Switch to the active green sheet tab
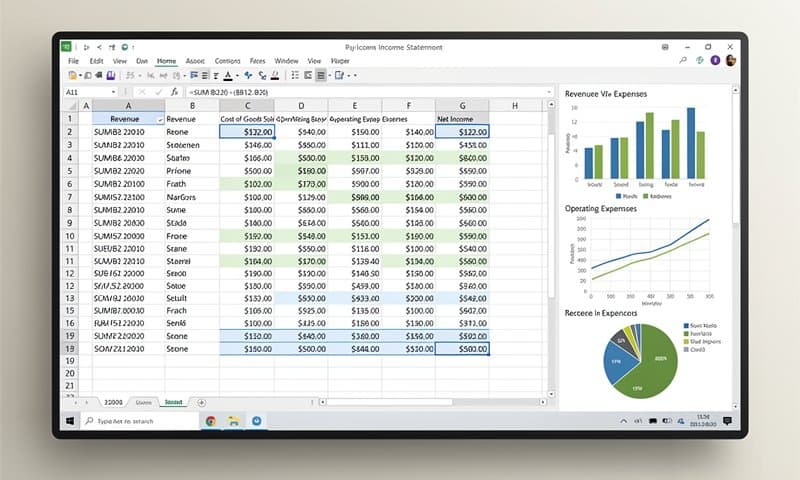The width and height of the screenshot is (800, 480). [173, 402]
